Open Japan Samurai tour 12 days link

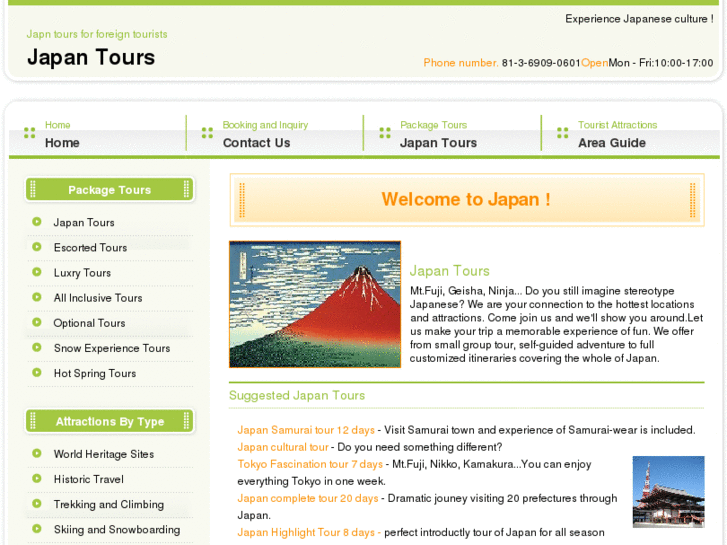[306, 430]
